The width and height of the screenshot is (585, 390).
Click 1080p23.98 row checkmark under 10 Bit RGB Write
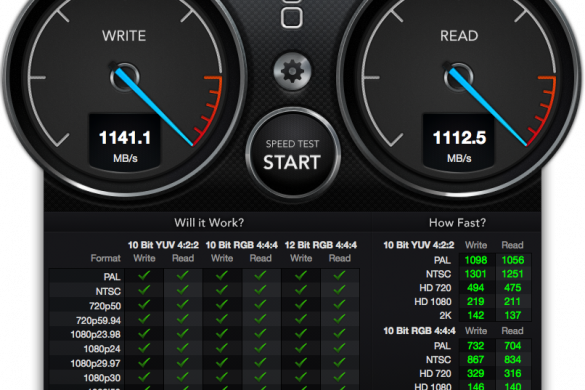point(222,333)
